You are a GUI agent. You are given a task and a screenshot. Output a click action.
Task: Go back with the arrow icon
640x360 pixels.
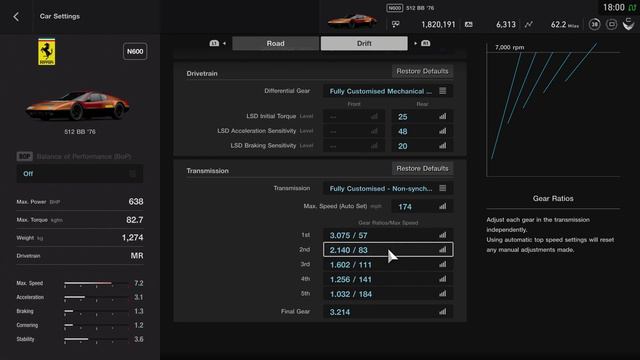[16, 17]
